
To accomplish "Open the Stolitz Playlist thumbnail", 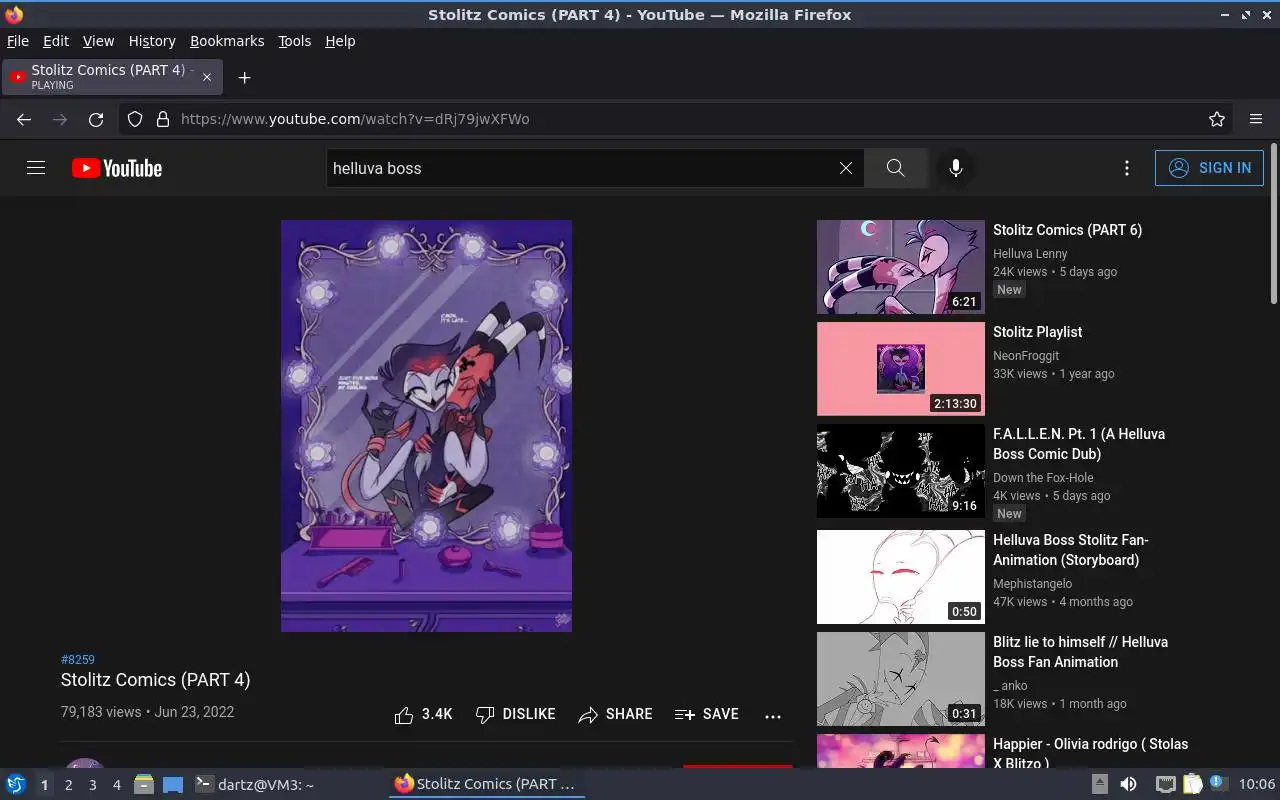I will pyautogui.click(x=901, y=369).
